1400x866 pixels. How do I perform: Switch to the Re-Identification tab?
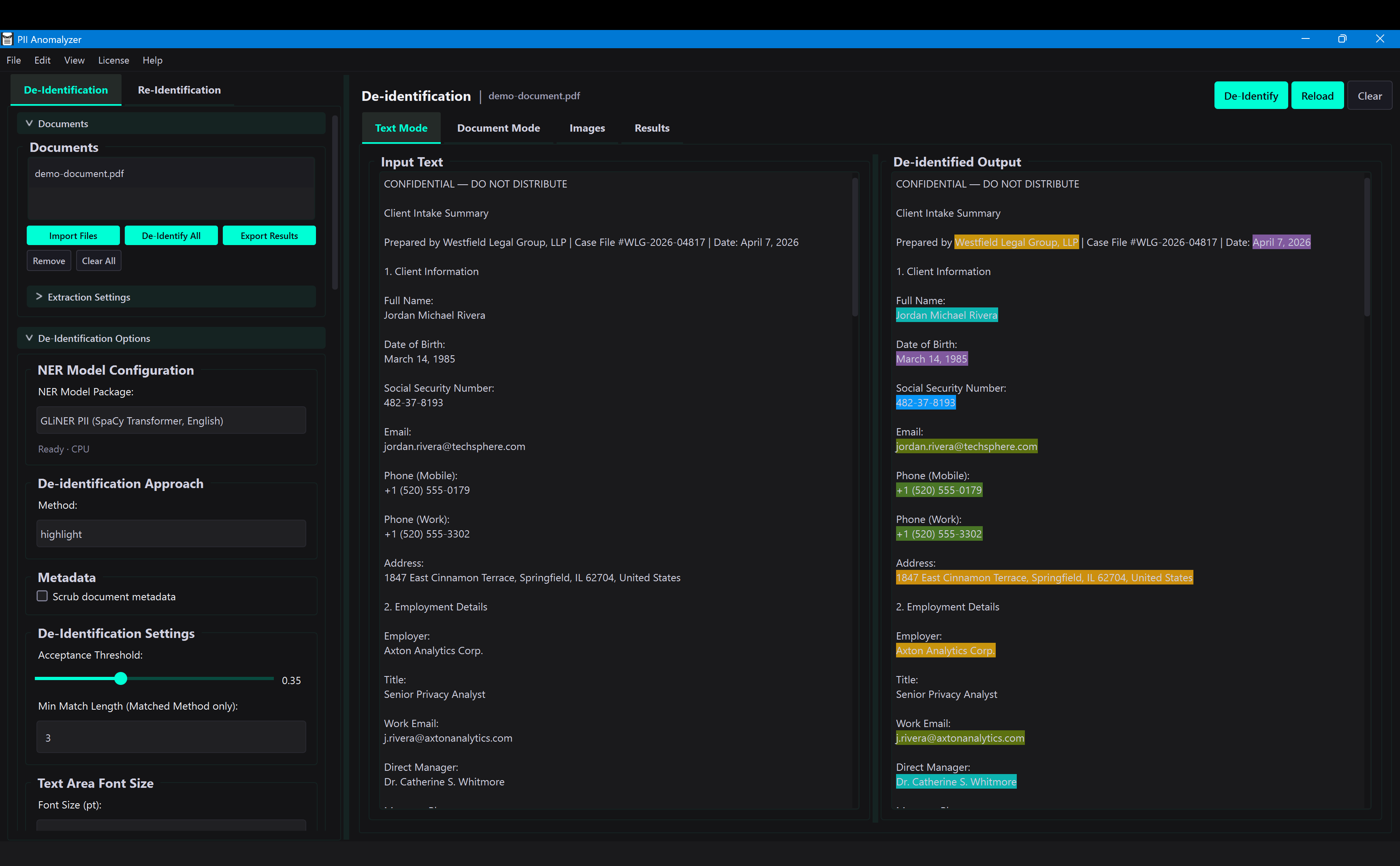[179, 90]
